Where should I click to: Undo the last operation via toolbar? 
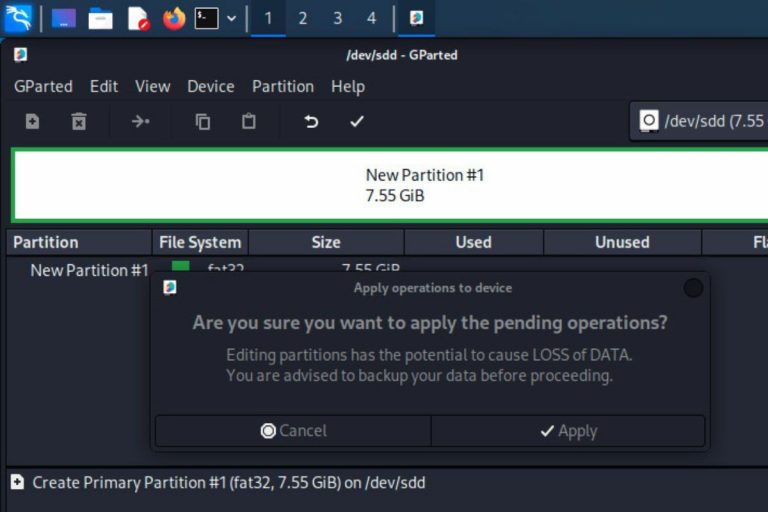tap(311, 121)
